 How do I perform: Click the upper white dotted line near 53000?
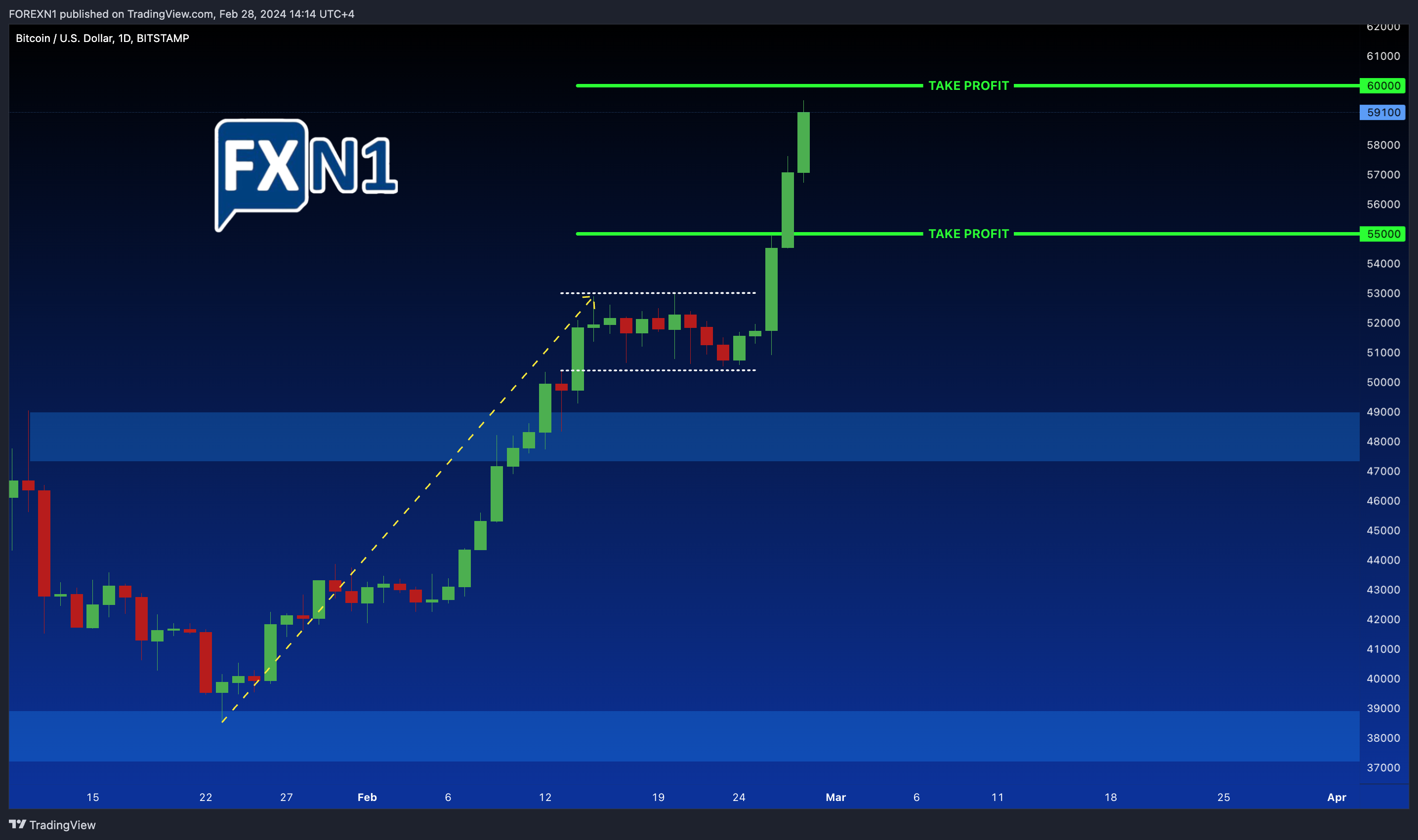(x=658, y=293)
